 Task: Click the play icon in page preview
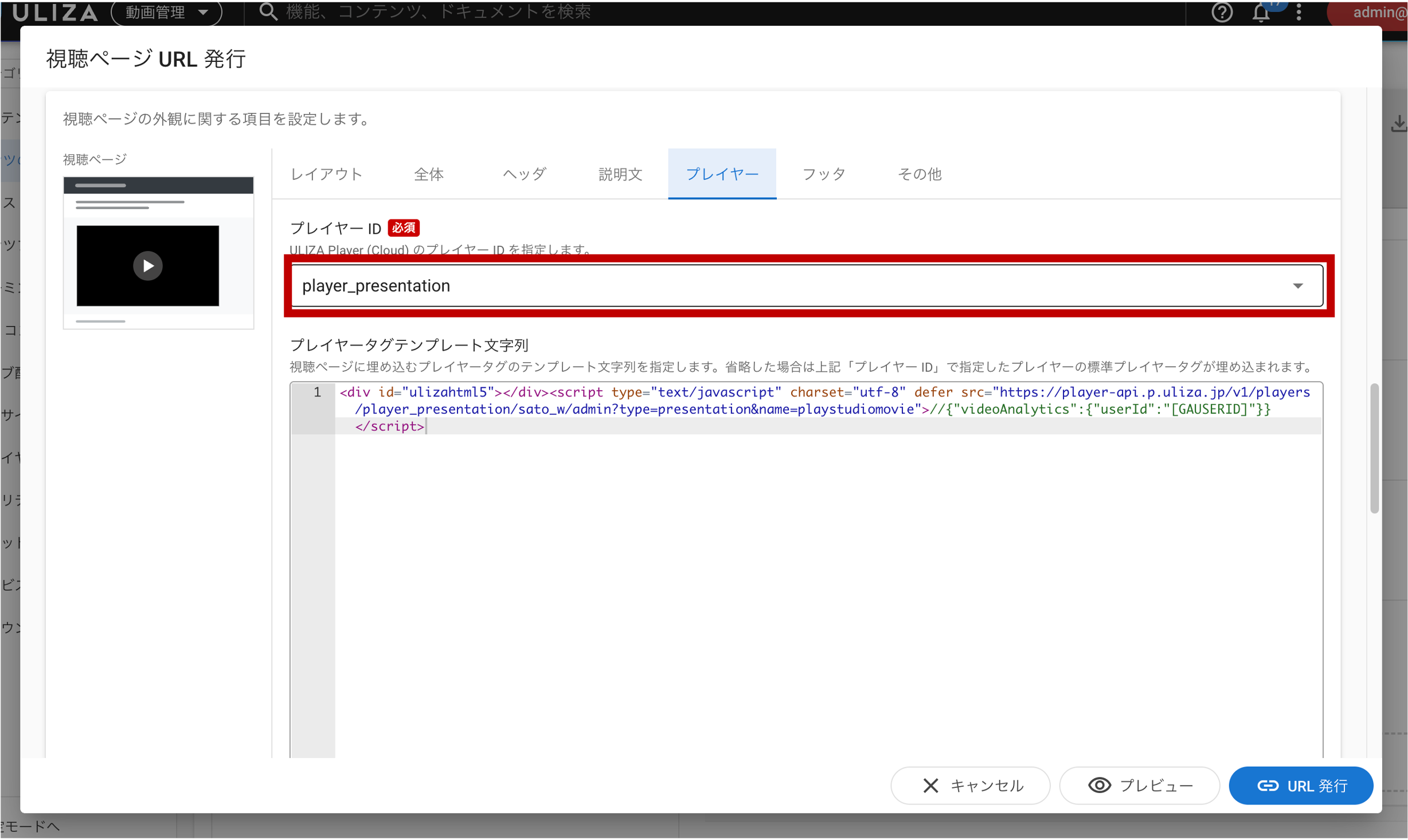click(148, 266)
